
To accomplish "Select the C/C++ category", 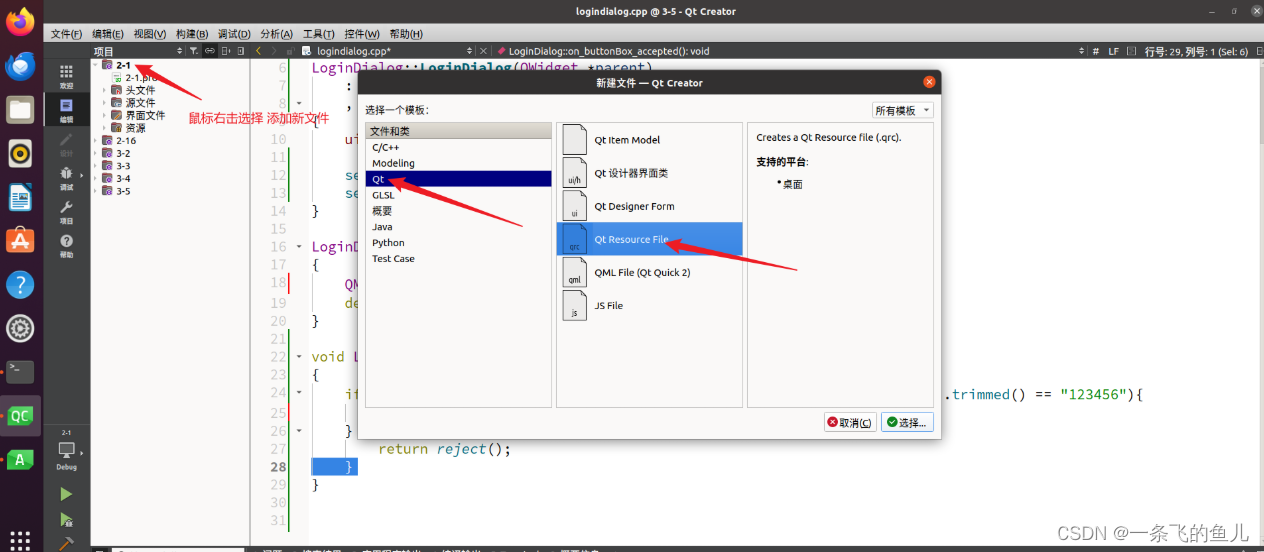I will coord(459,147).
